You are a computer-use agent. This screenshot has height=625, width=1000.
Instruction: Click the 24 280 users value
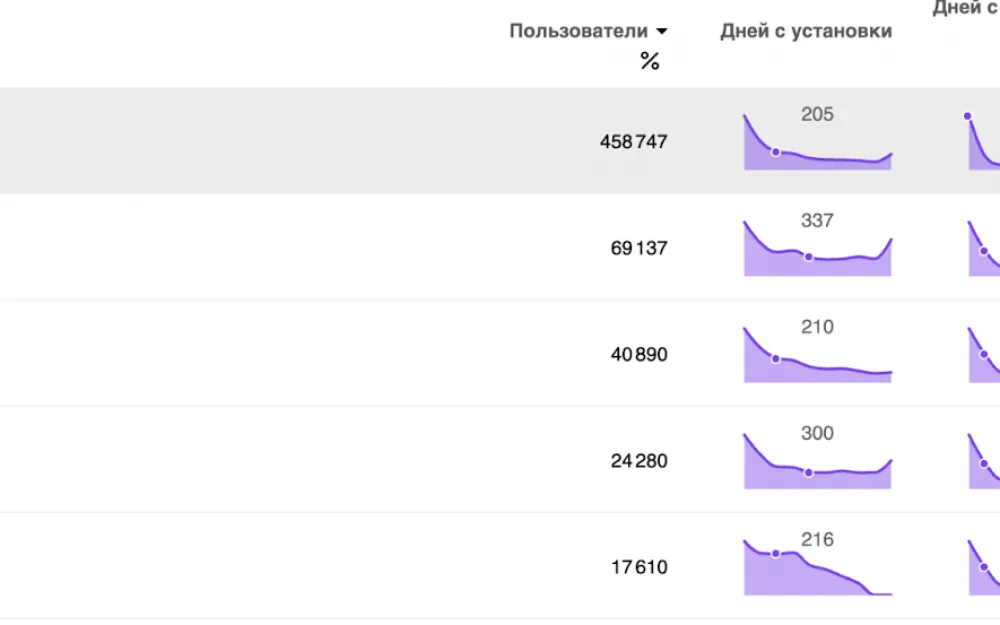tap(639, 460)
